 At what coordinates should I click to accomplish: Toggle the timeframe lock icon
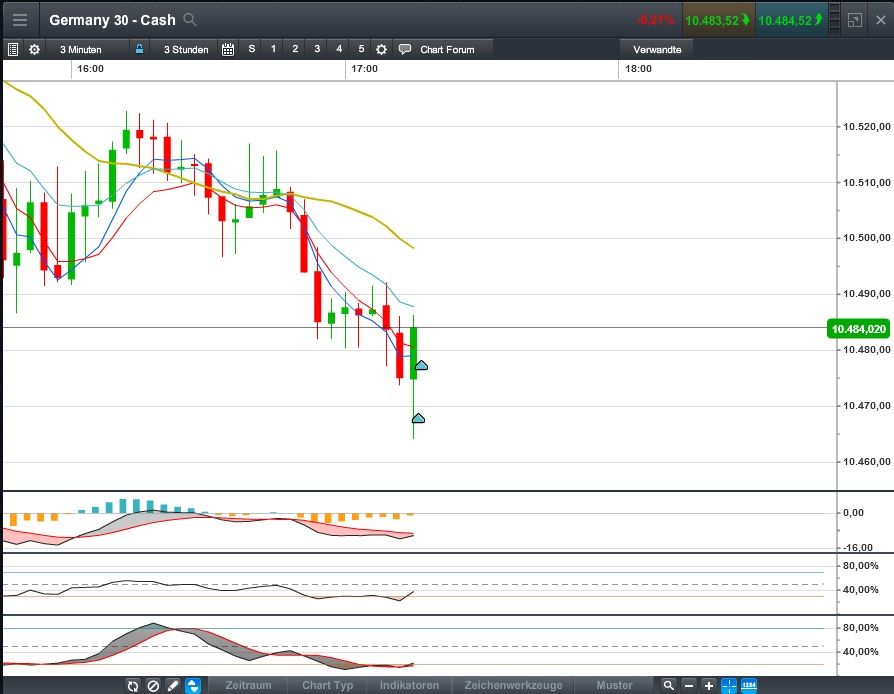[138, 48]
